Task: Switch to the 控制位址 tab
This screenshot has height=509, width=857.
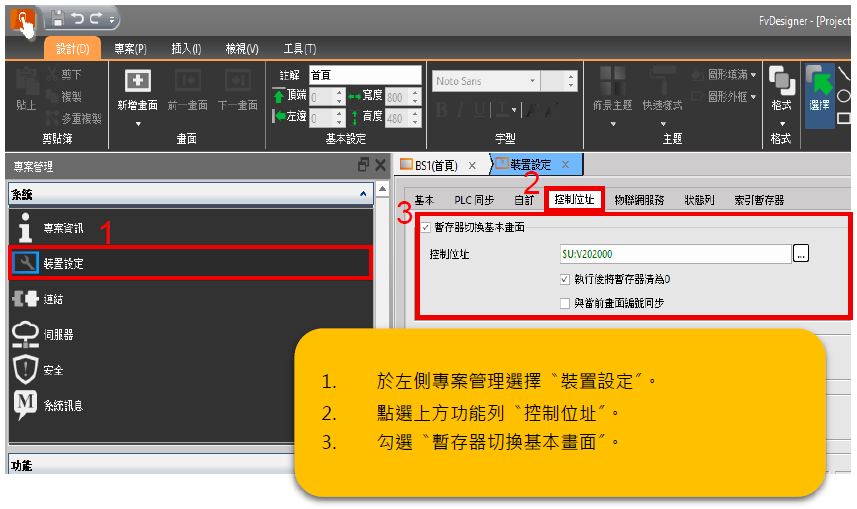Action: click(575, 200)
